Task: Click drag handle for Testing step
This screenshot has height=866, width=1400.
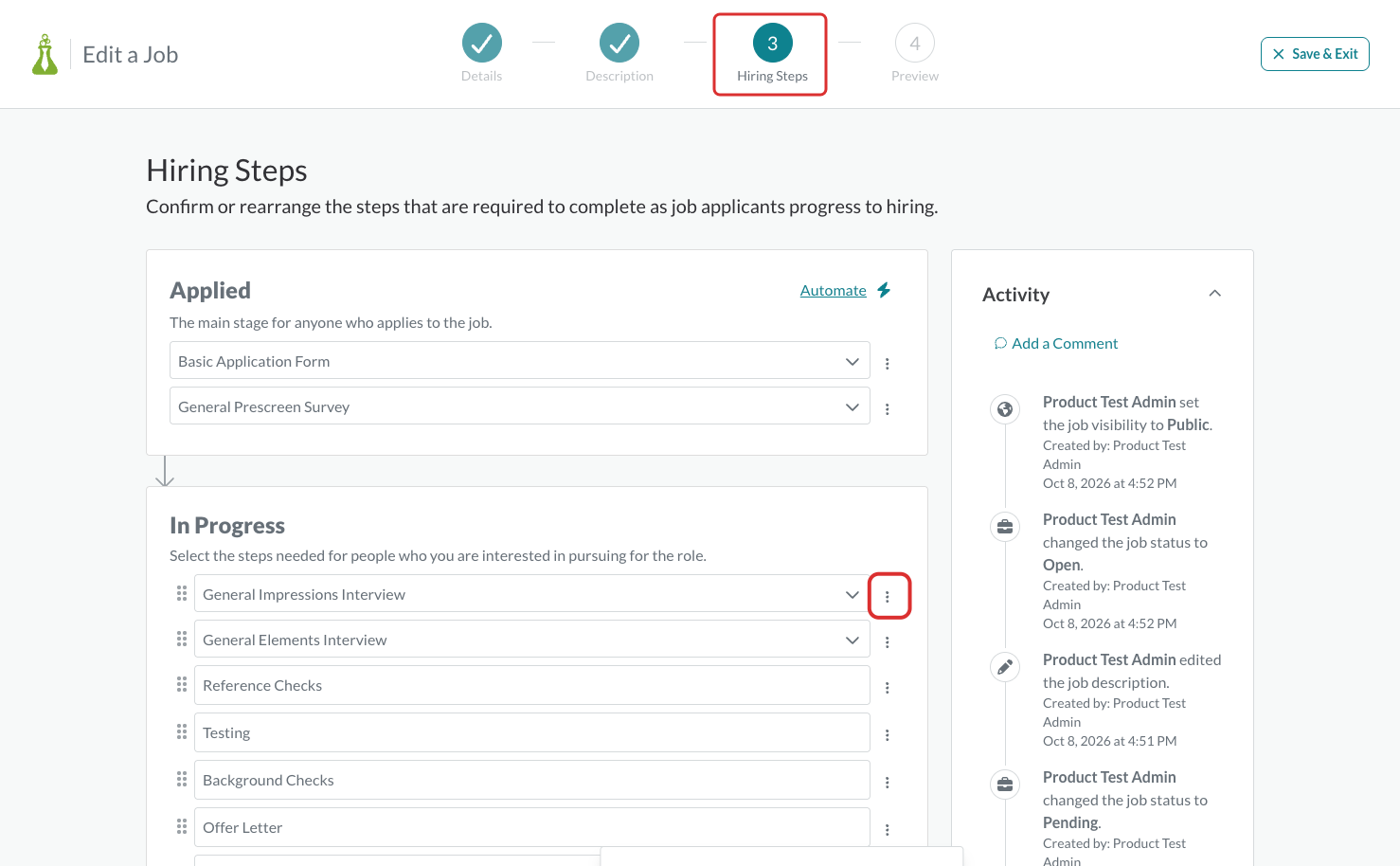Action: pyautogui.click(x=182, y=731)
